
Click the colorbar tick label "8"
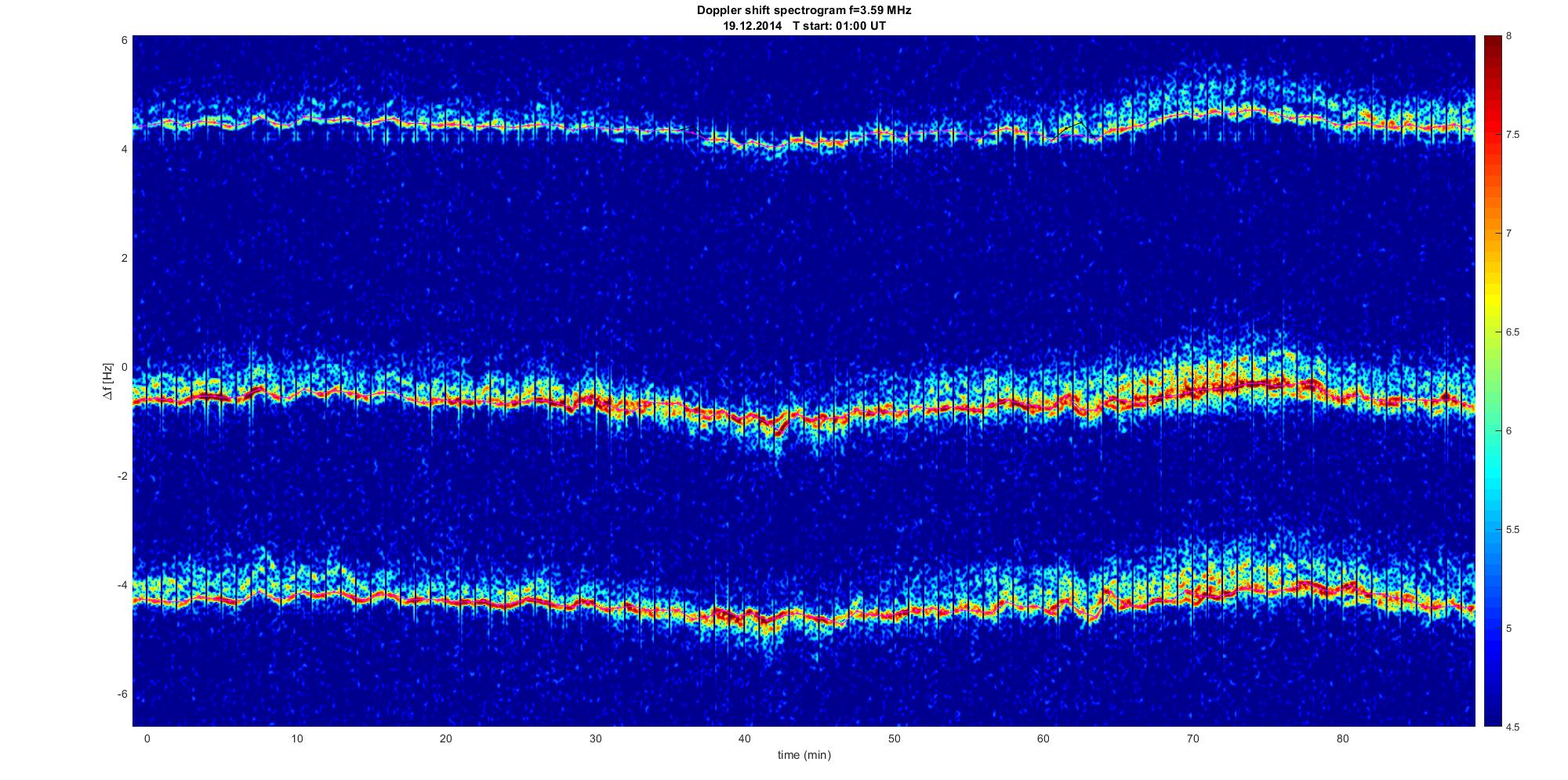(1508, 36)
